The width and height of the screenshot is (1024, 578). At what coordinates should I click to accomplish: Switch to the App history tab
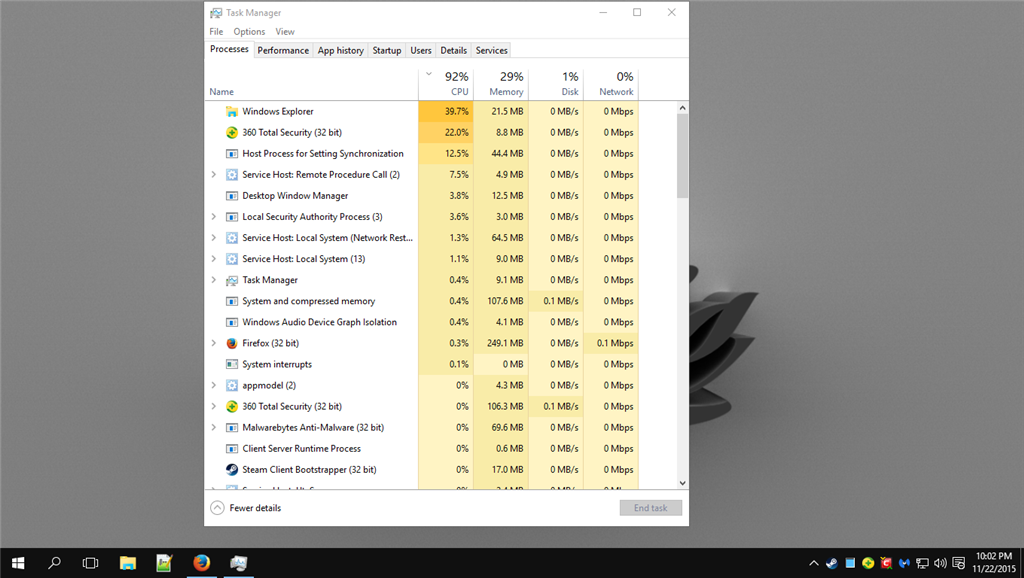click(341, 50)
